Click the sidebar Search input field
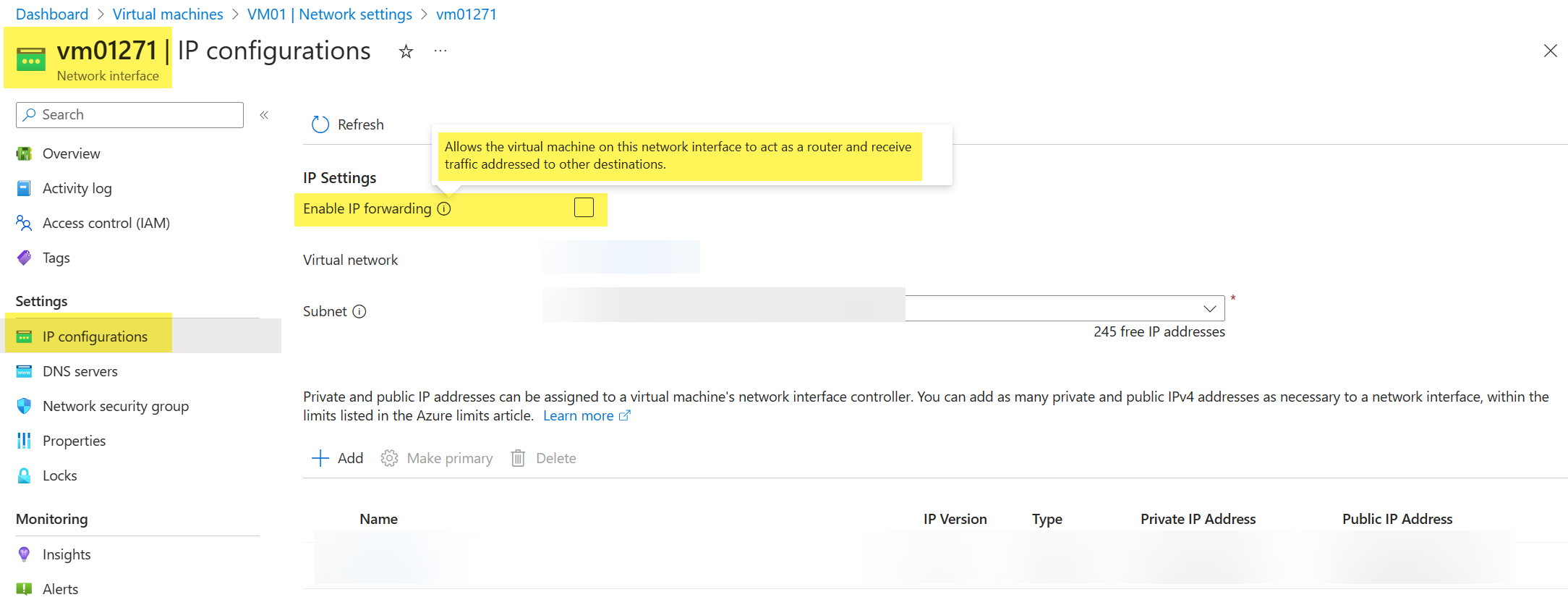Screen dimensions: 1568x605 point(129,115)
